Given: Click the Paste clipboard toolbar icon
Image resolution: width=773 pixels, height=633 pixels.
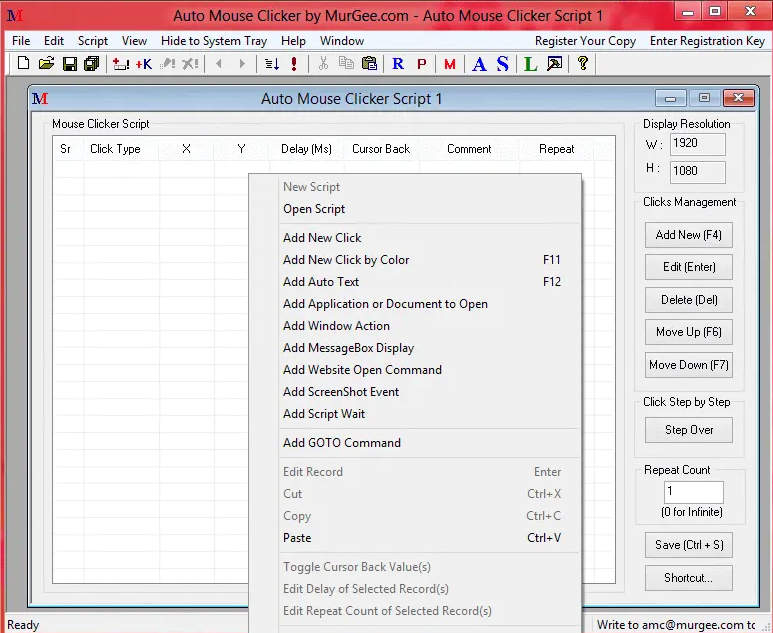Looking at the screenshot, I should coord(369,64).
